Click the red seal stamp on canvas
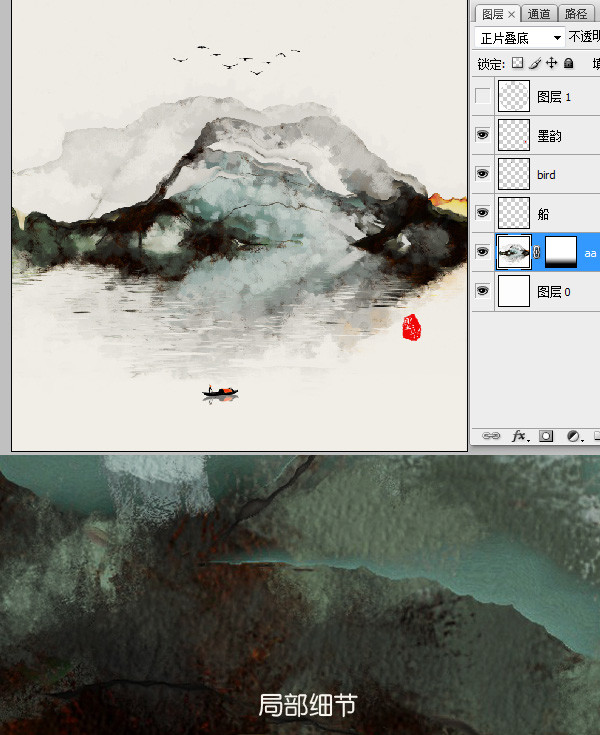This screenshot has height=735, width=600. click(x=412, y=327)
